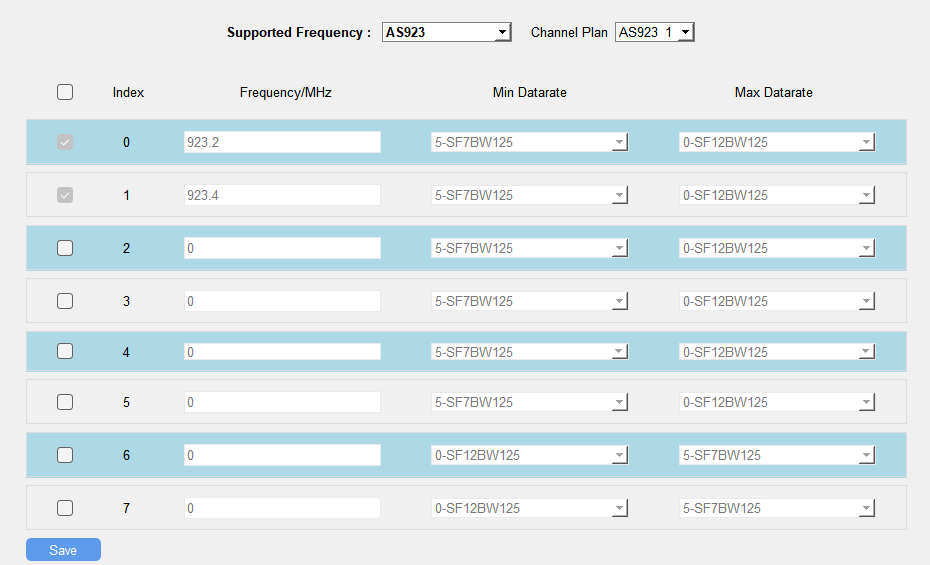This screenshot has height=565, width=930.
Task: Check the select-all checkbox in the header row
Action: tap(65, 92)
